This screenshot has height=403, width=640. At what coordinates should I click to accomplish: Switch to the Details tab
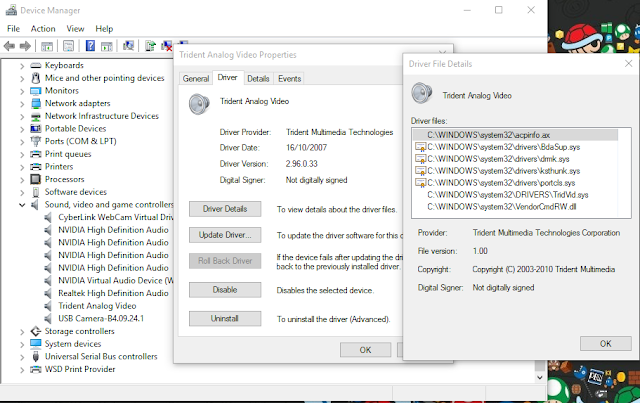(258, 78)
